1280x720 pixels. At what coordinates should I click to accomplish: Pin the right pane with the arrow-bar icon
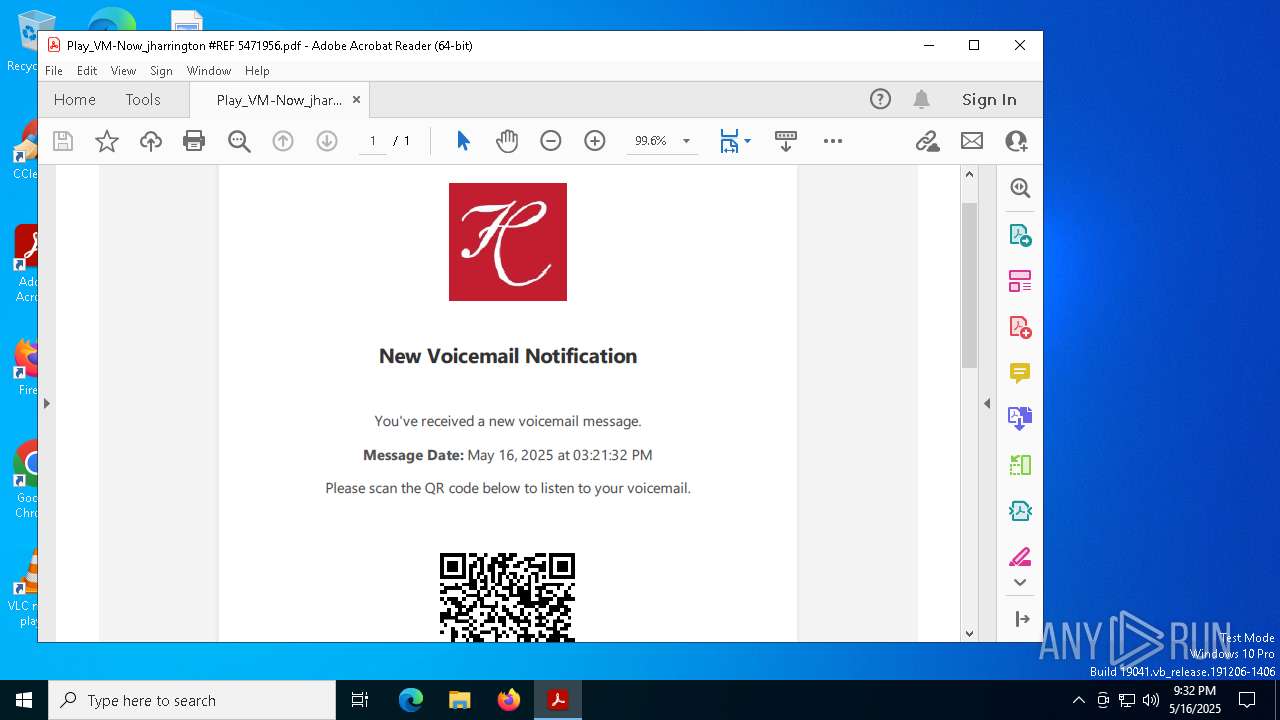point(1022,619)
